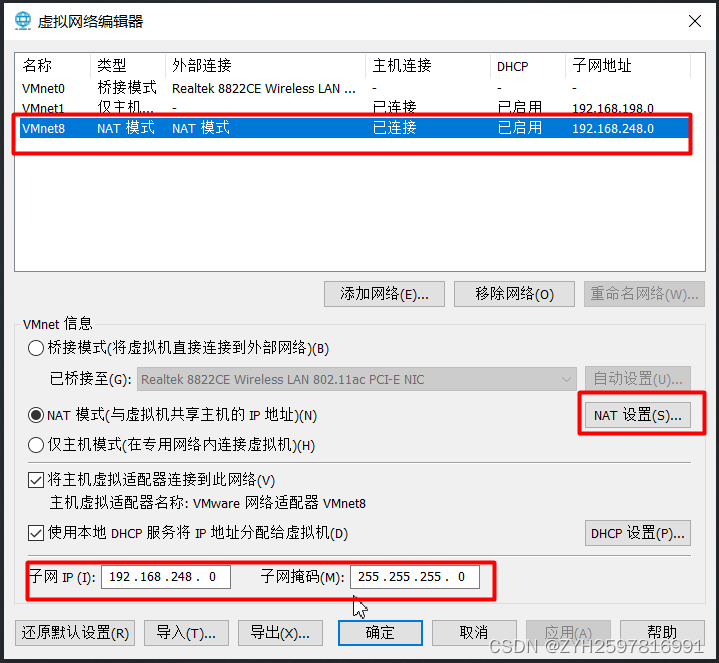This screenshot has width=719, height=663.
Task: Select the 桥接模式 radio button
Action: 36,348
